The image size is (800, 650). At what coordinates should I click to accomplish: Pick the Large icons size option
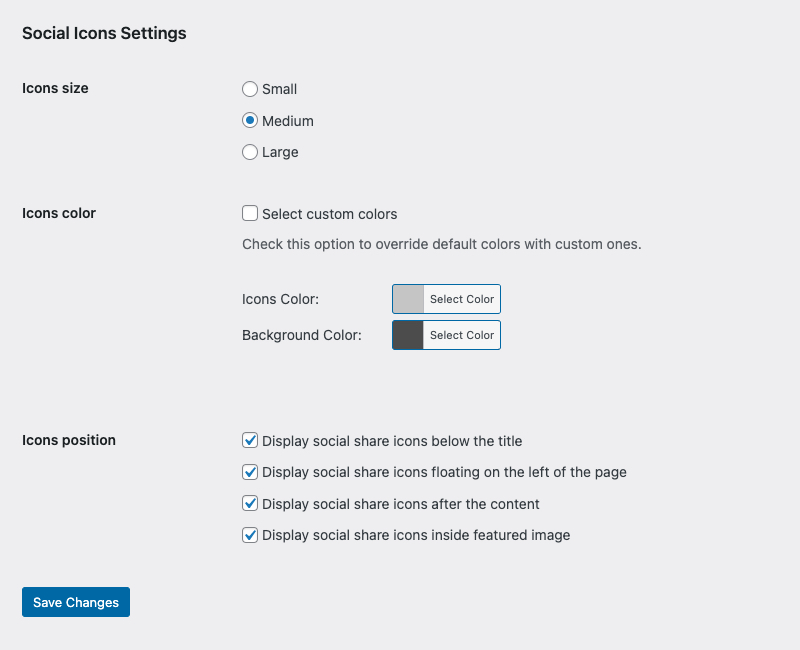[250, 153]
